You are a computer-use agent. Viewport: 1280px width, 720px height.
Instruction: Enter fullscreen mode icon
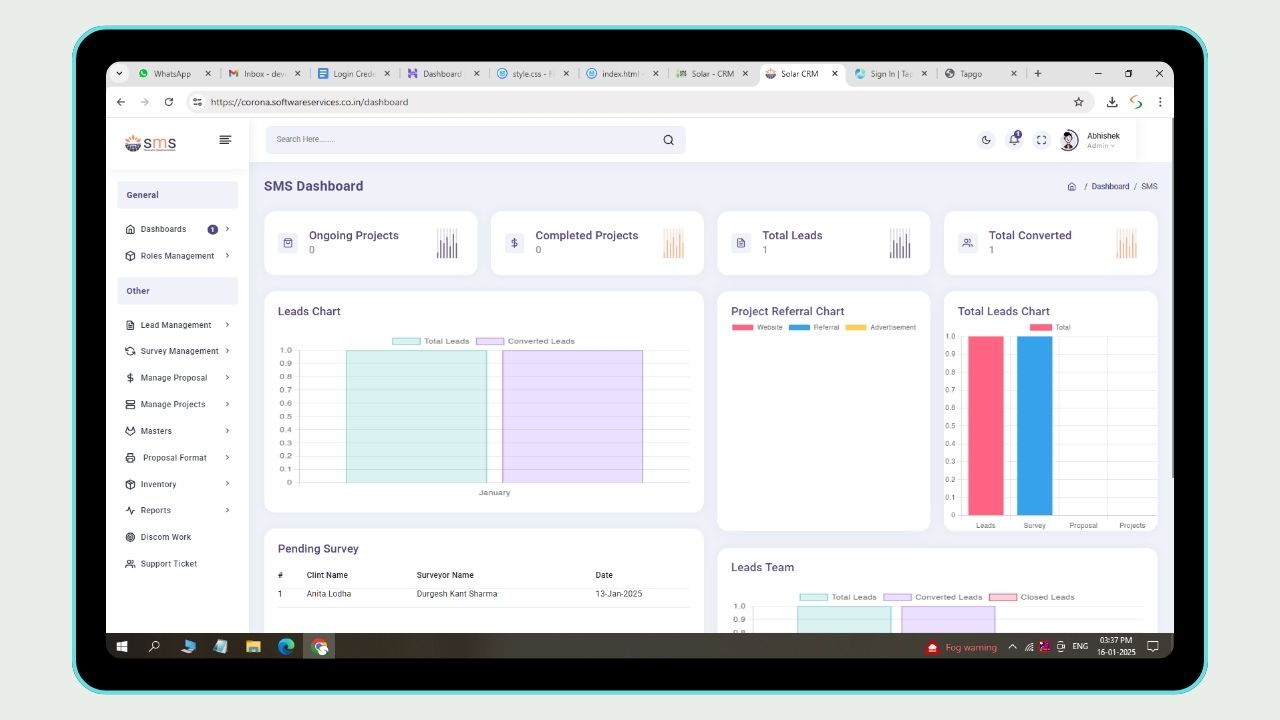(1041, 140)
